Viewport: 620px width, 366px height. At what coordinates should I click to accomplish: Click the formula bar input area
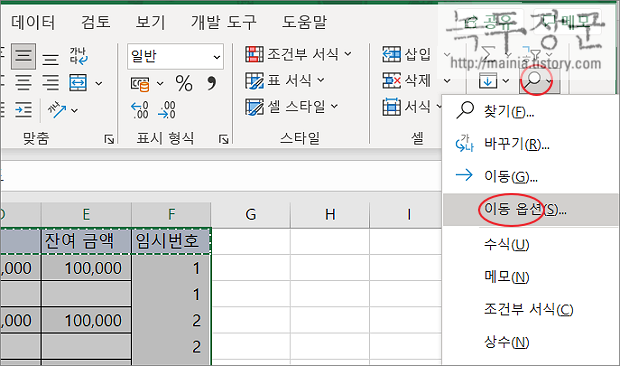(221, 176)
